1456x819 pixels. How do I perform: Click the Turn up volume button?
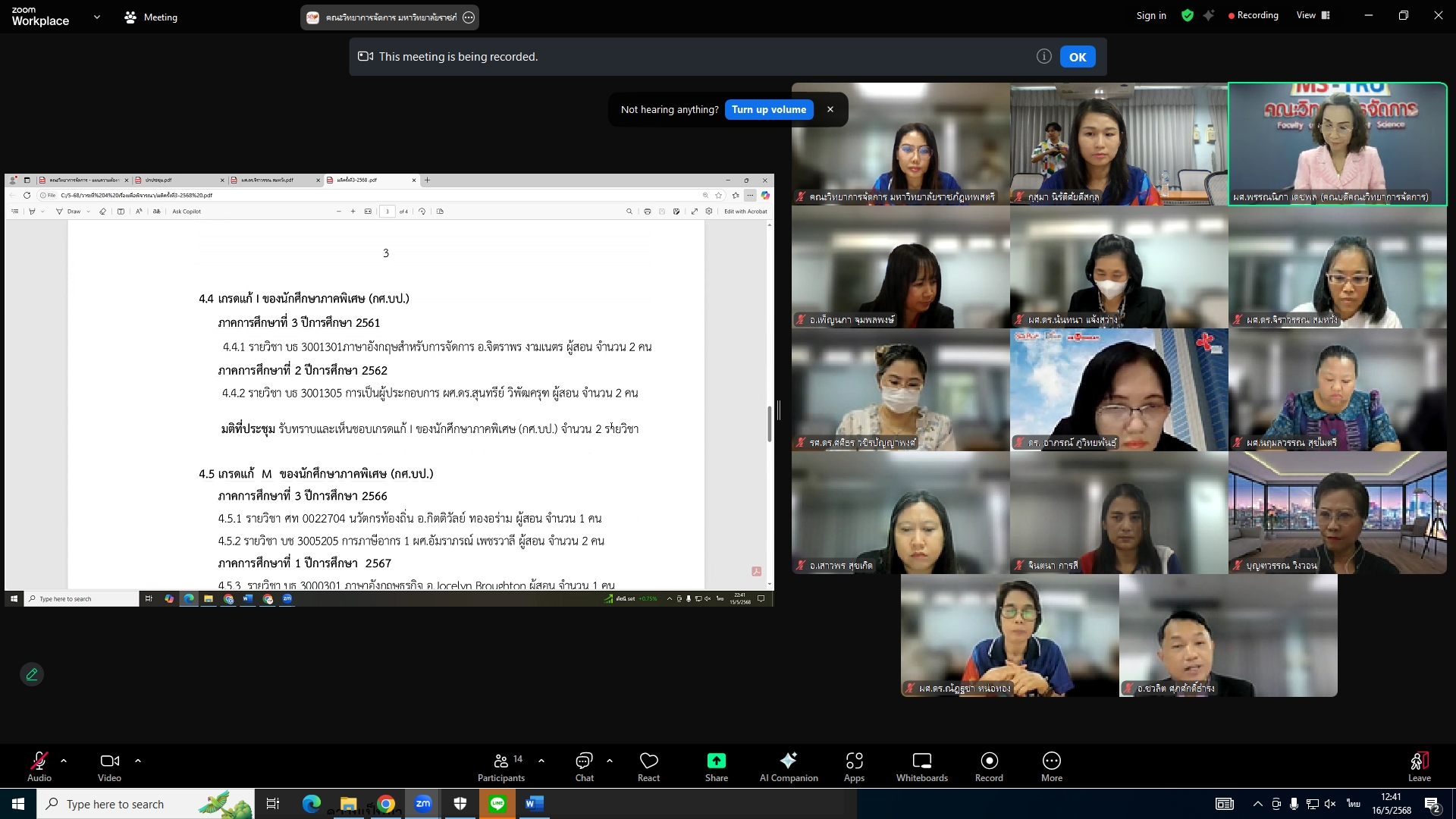[x=768, y=109]
